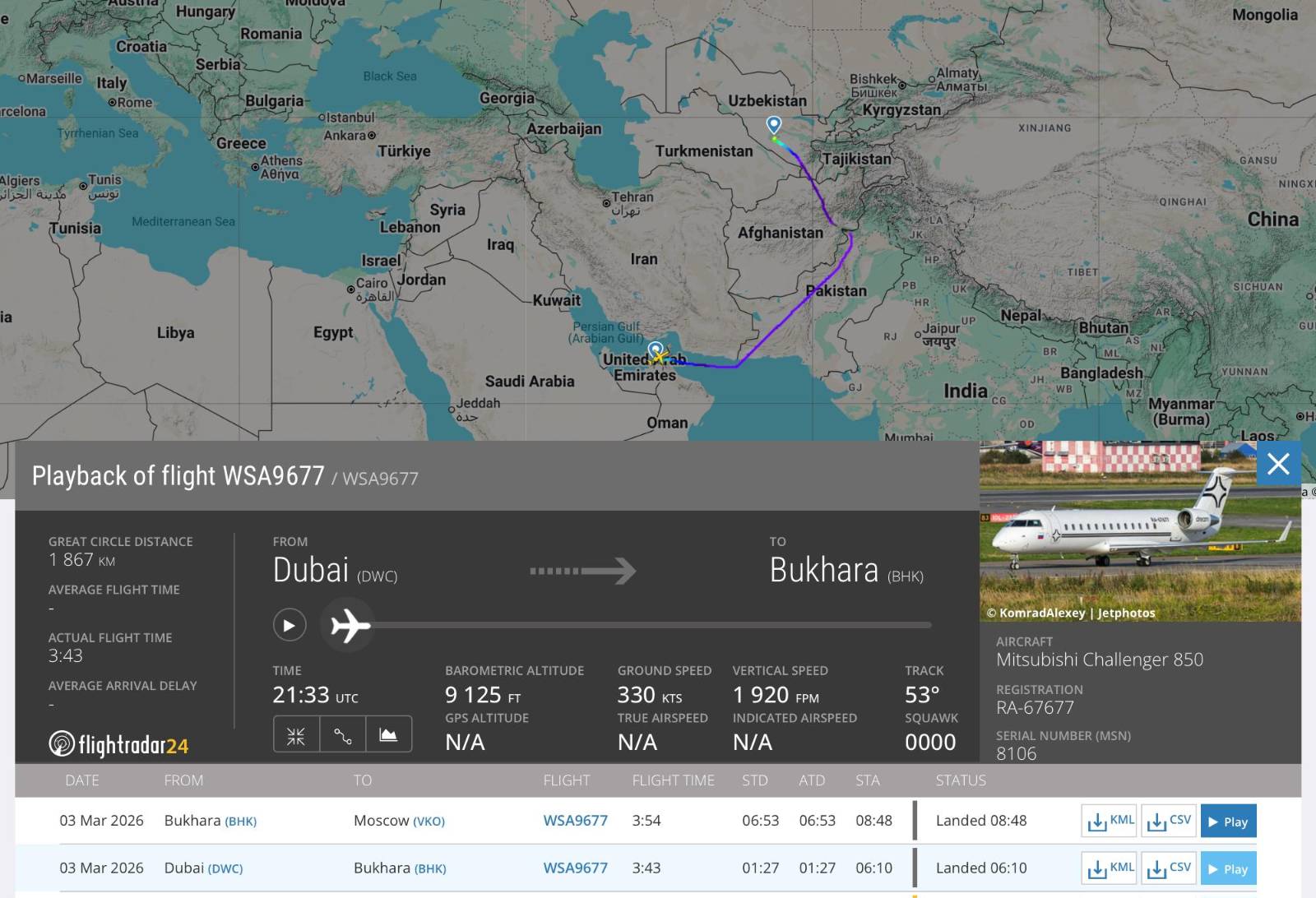This screenshot has width=1316, height=898.
Task: Download CSV for Bukhara to Moscow flight
Action: tap(1169, 821)
